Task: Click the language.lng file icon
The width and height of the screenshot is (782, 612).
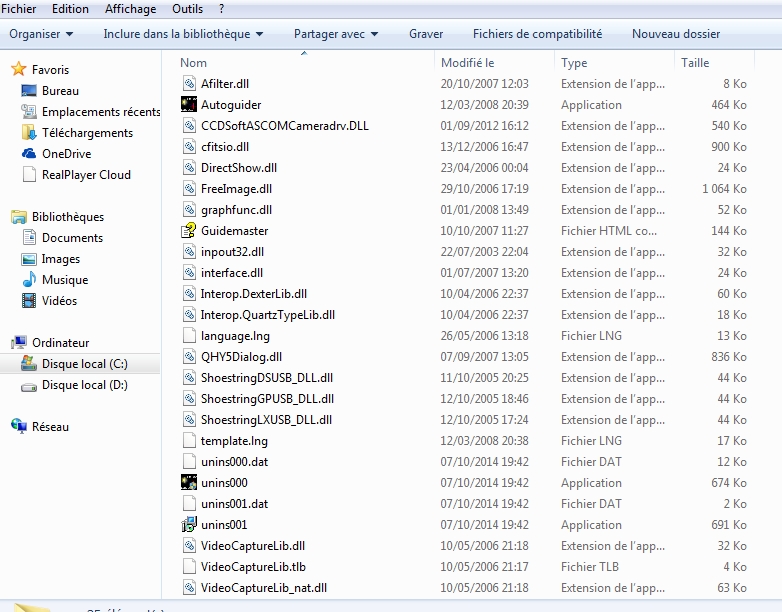Action: click(189, 335)
